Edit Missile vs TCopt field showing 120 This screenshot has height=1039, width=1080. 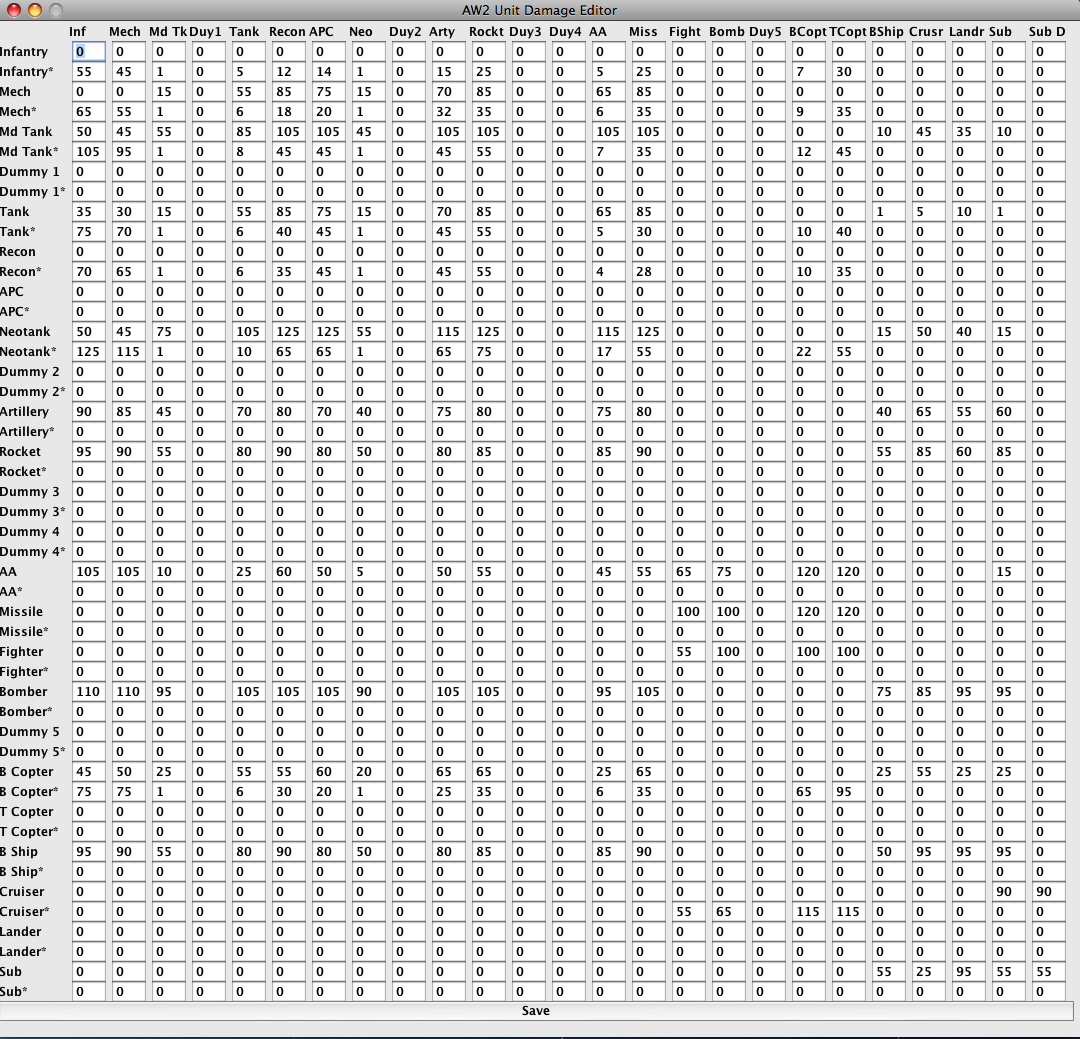tap(847, 611)
